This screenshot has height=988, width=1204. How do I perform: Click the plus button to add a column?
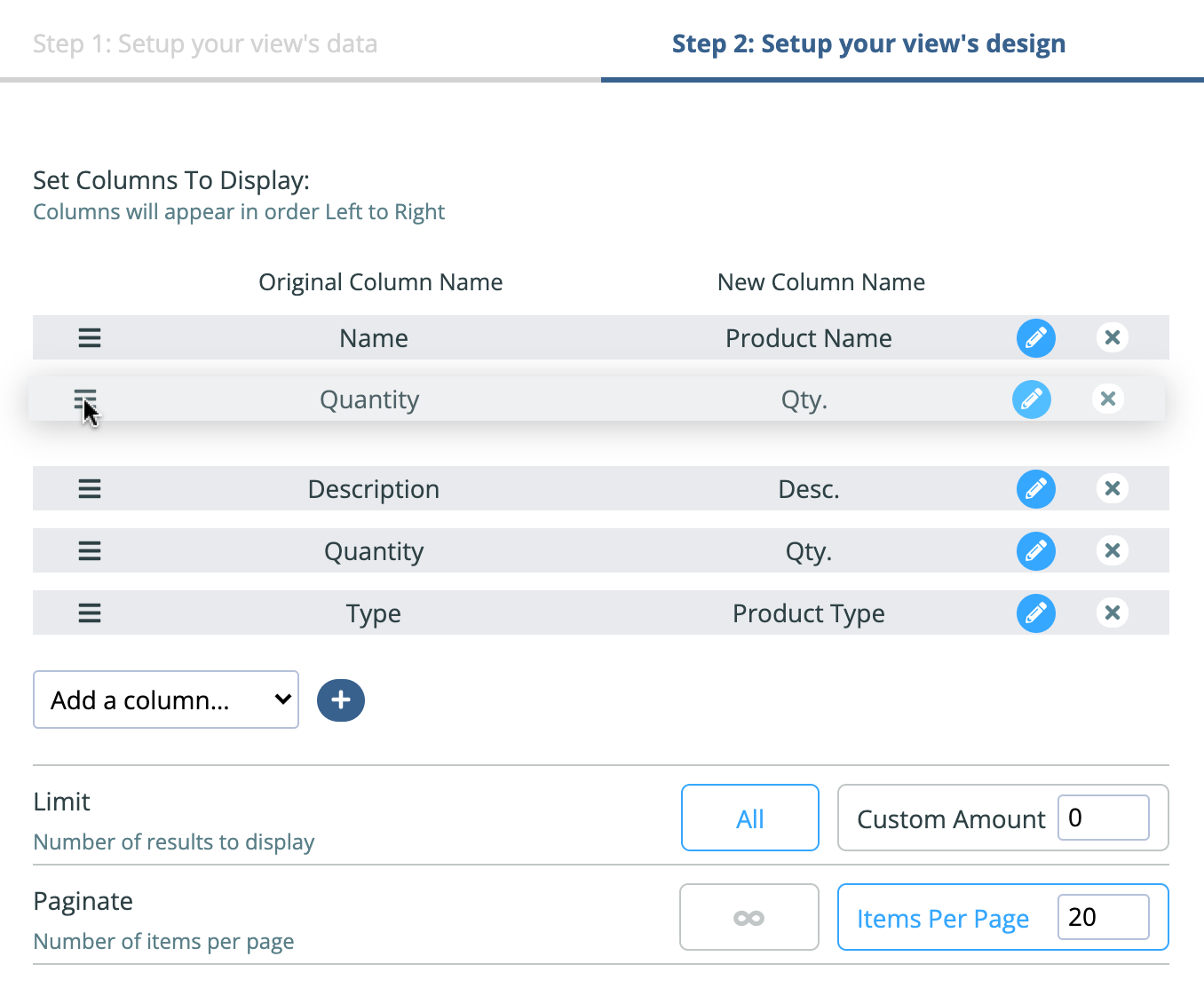click(x=341, y=700)
